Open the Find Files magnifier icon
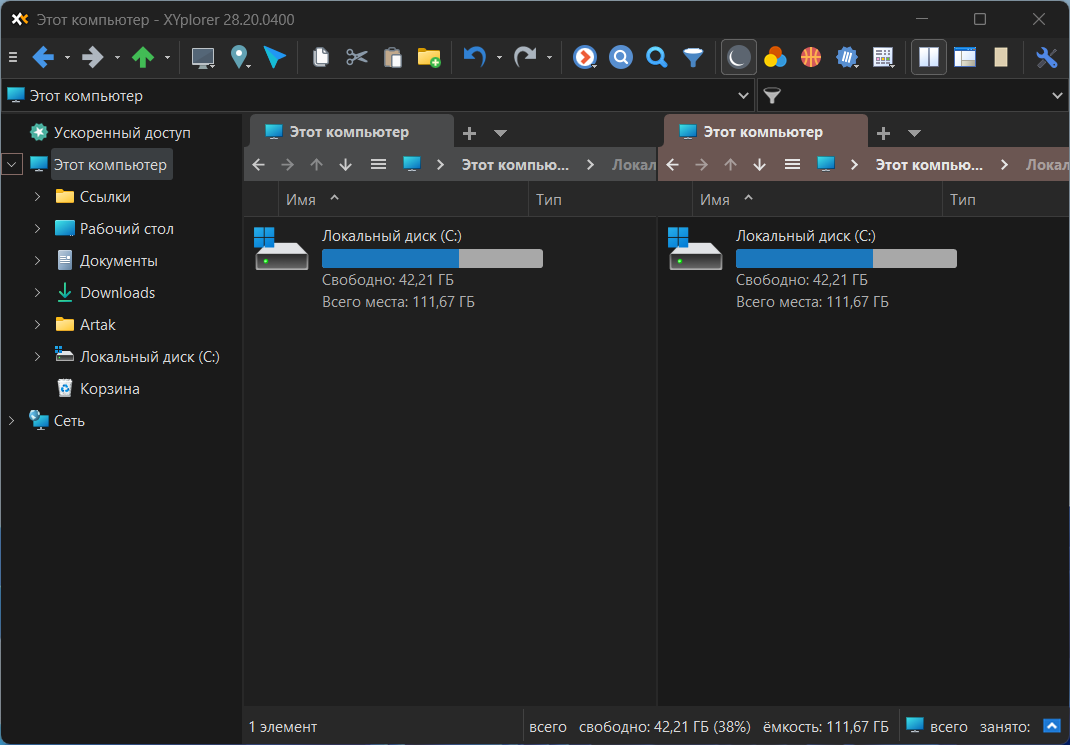1070x745 pixels. (656, 58)
